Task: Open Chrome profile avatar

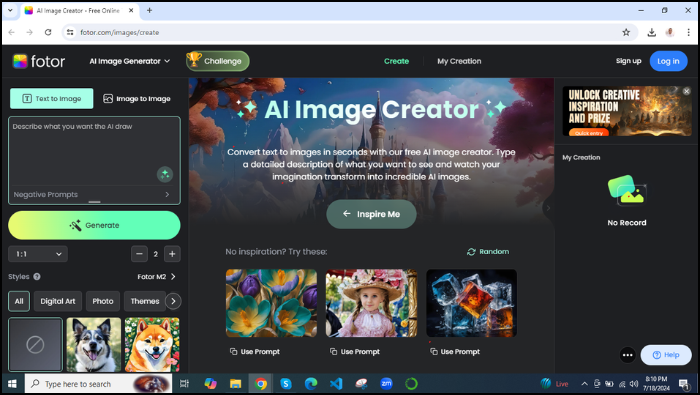Action: coord(670,32)
